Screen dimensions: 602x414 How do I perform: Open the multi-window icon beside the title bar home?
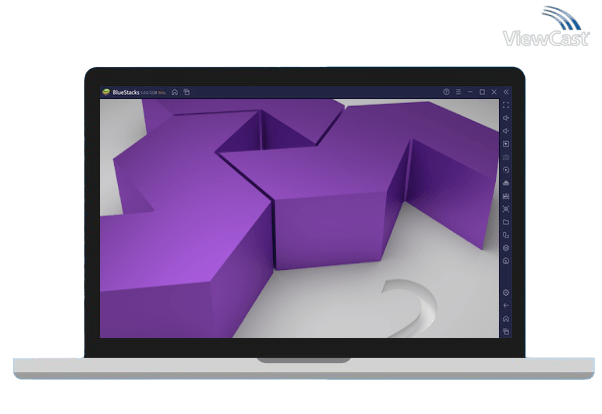[186, 92]
